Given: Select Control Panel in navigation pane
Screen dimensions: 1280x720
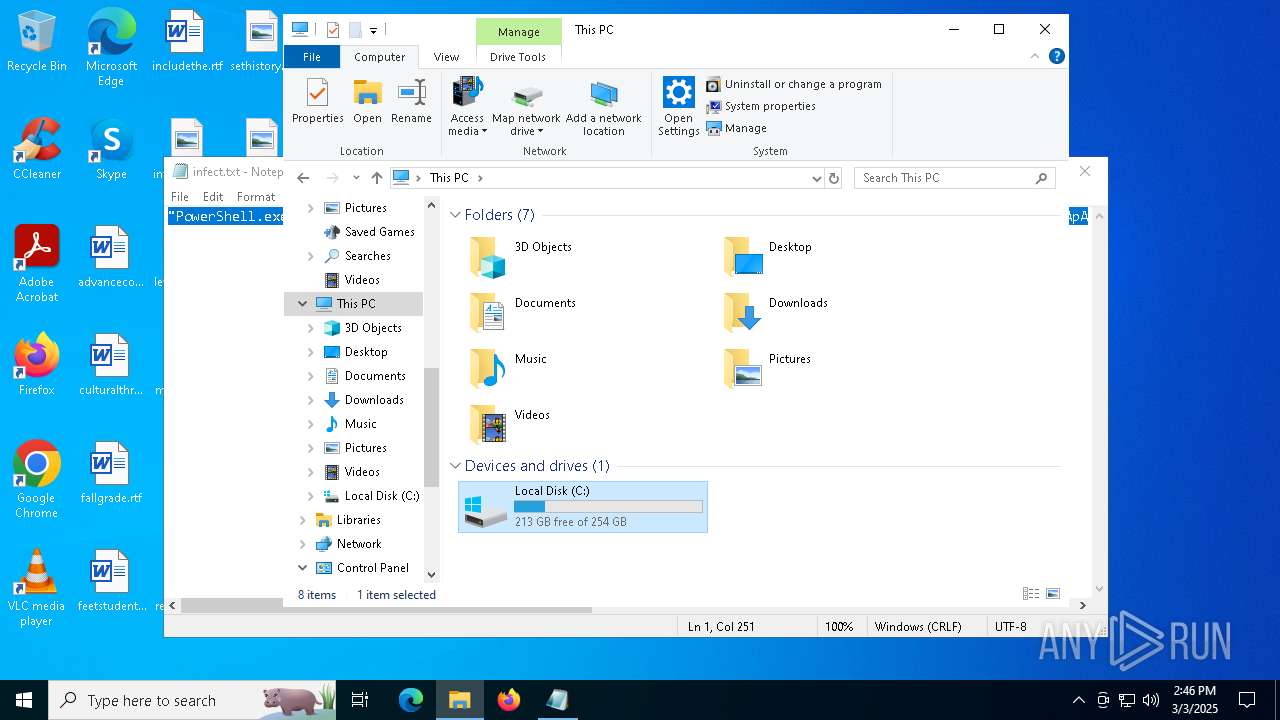Looking at the screenshot, I should (x=362, y=568).
